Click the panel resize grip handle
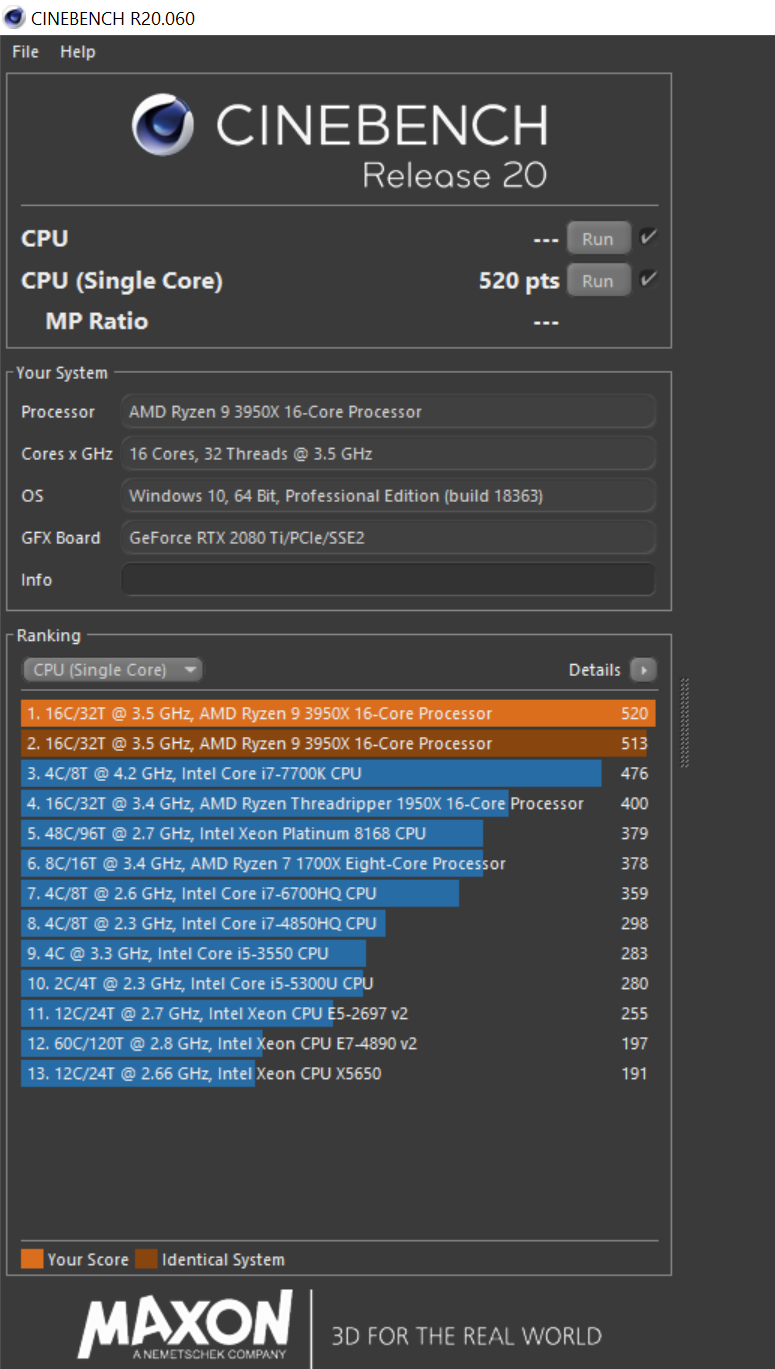The height and width of the screenshot is (1369, 775). pyautogui.click(x=685, y=723)
